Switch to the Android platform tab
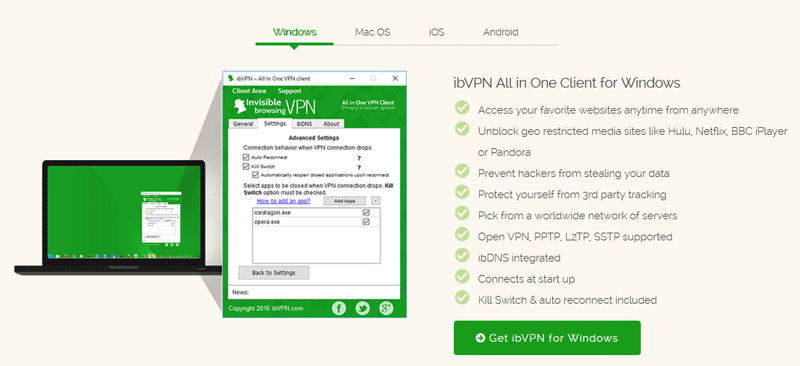 tap(501, 32)
